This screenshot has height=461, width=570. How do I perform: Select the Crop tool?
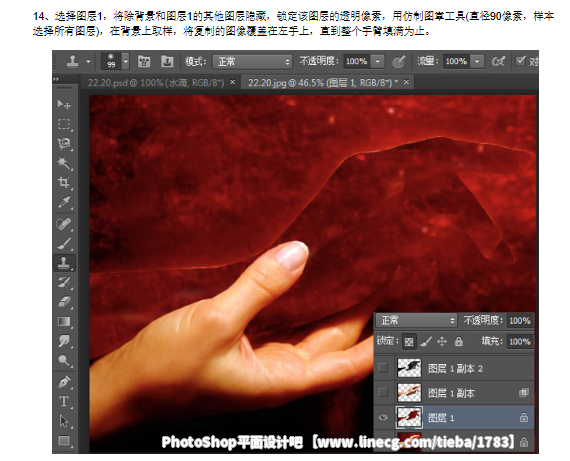click(64, 183)
